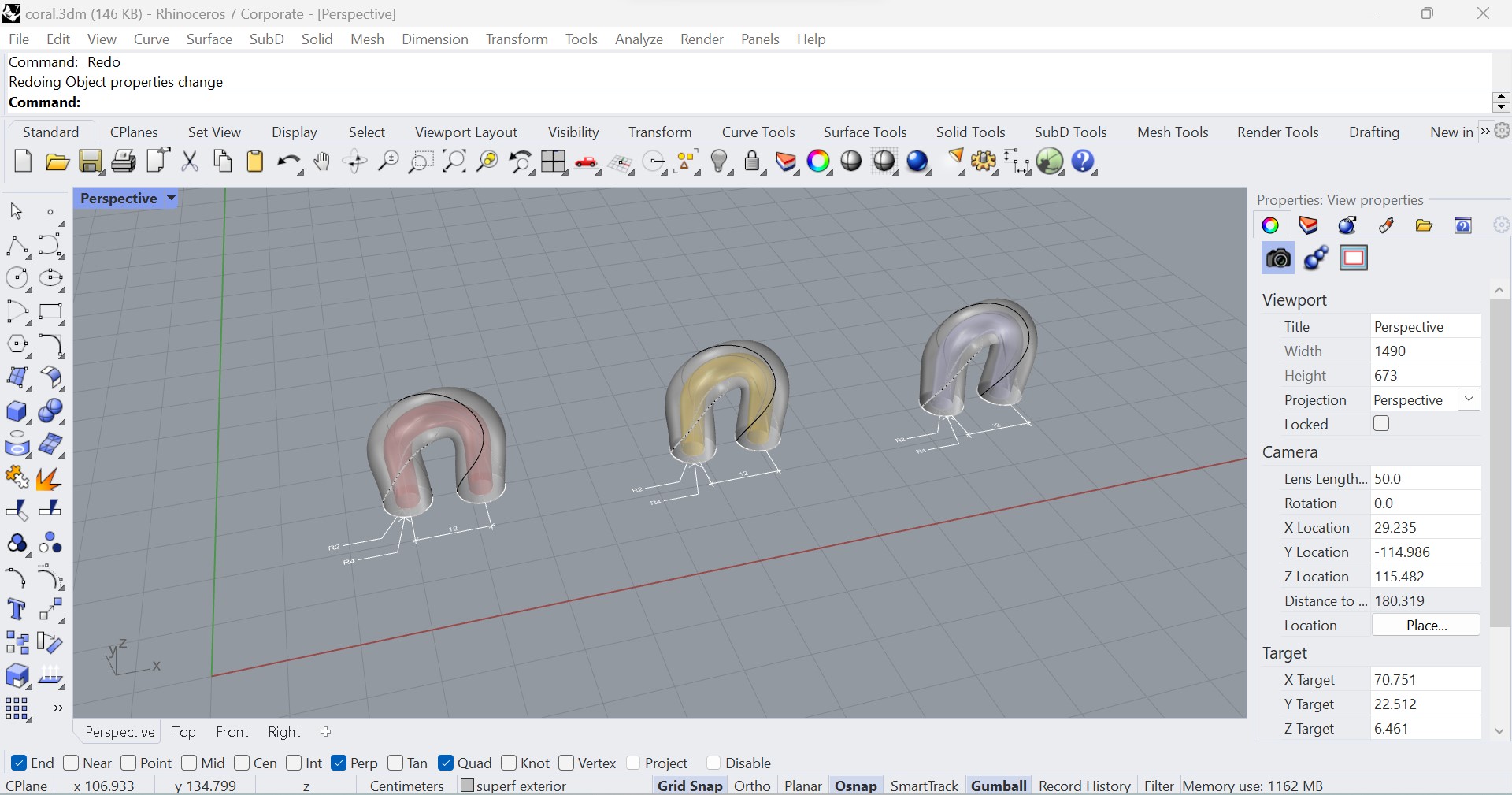Click the superf exterior layer swatch
Viewport: 1512px width, 795px height.
coord(467,786)
